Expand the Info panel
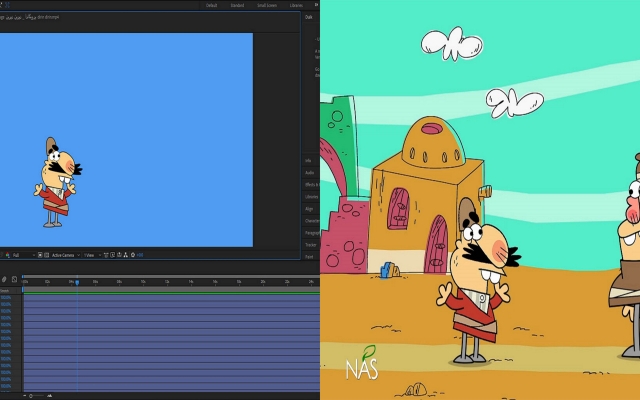Screen dimensions: 640x400 pos(308,161)
